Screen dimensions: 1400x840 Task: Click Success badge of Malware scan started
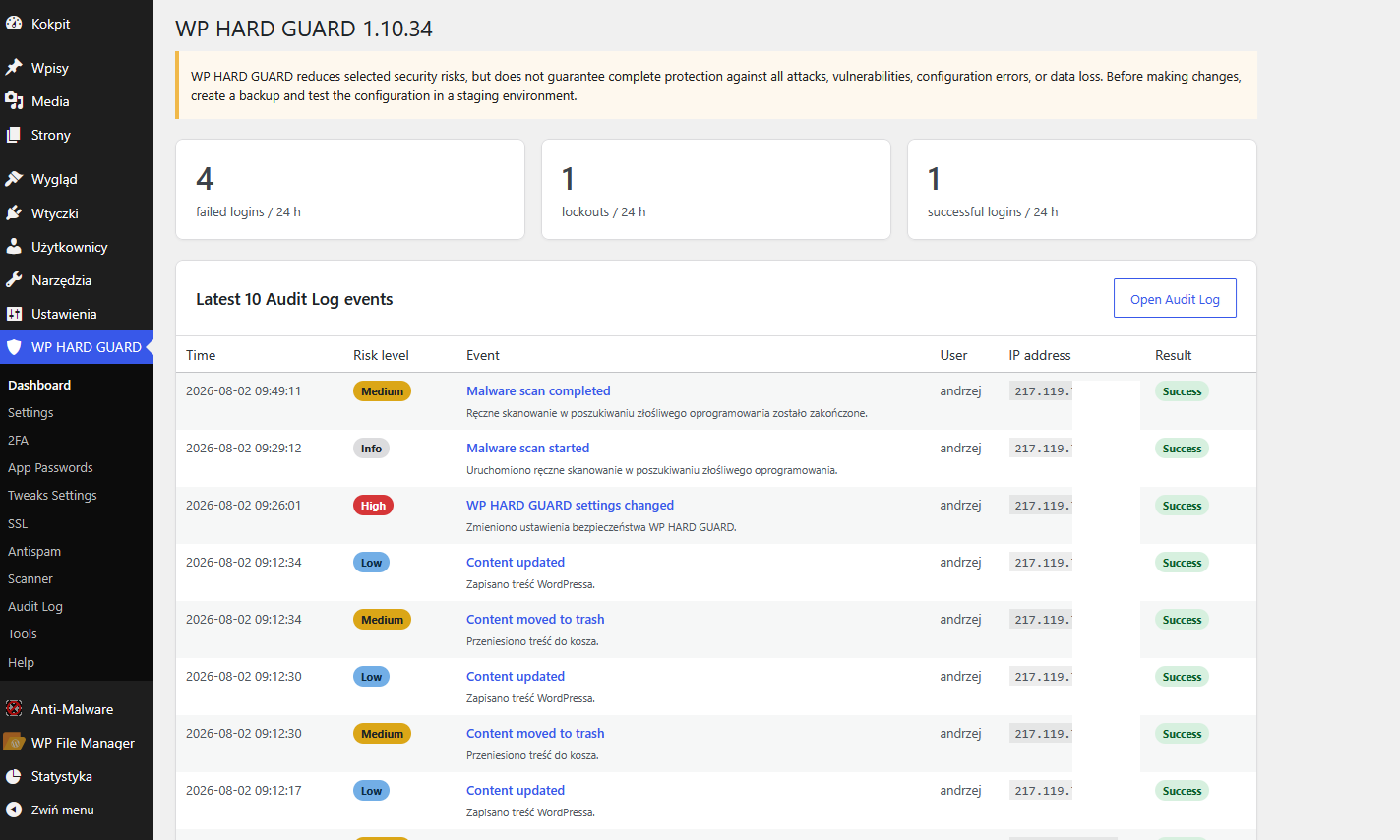1182,449
